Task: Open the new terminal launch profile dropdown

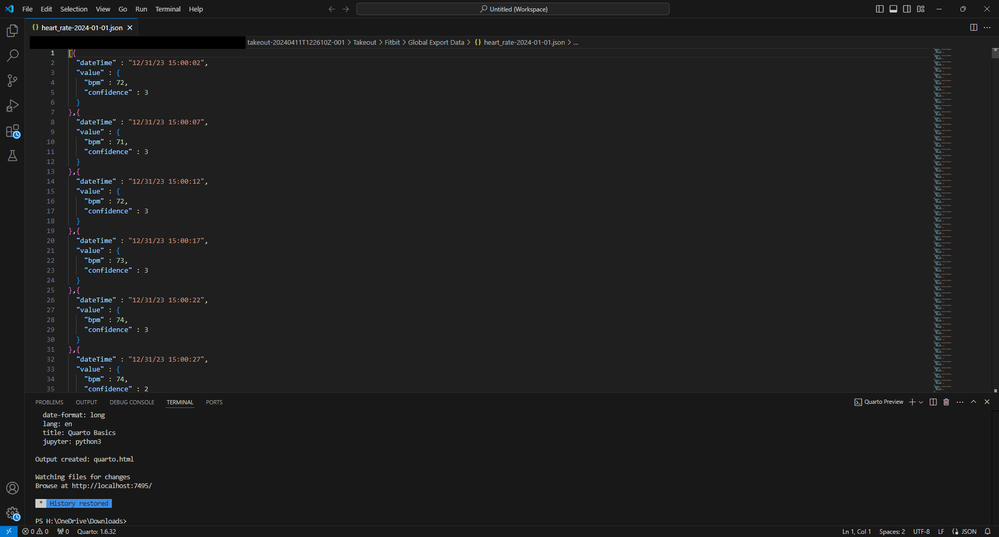Action: [x=920, y=402]
